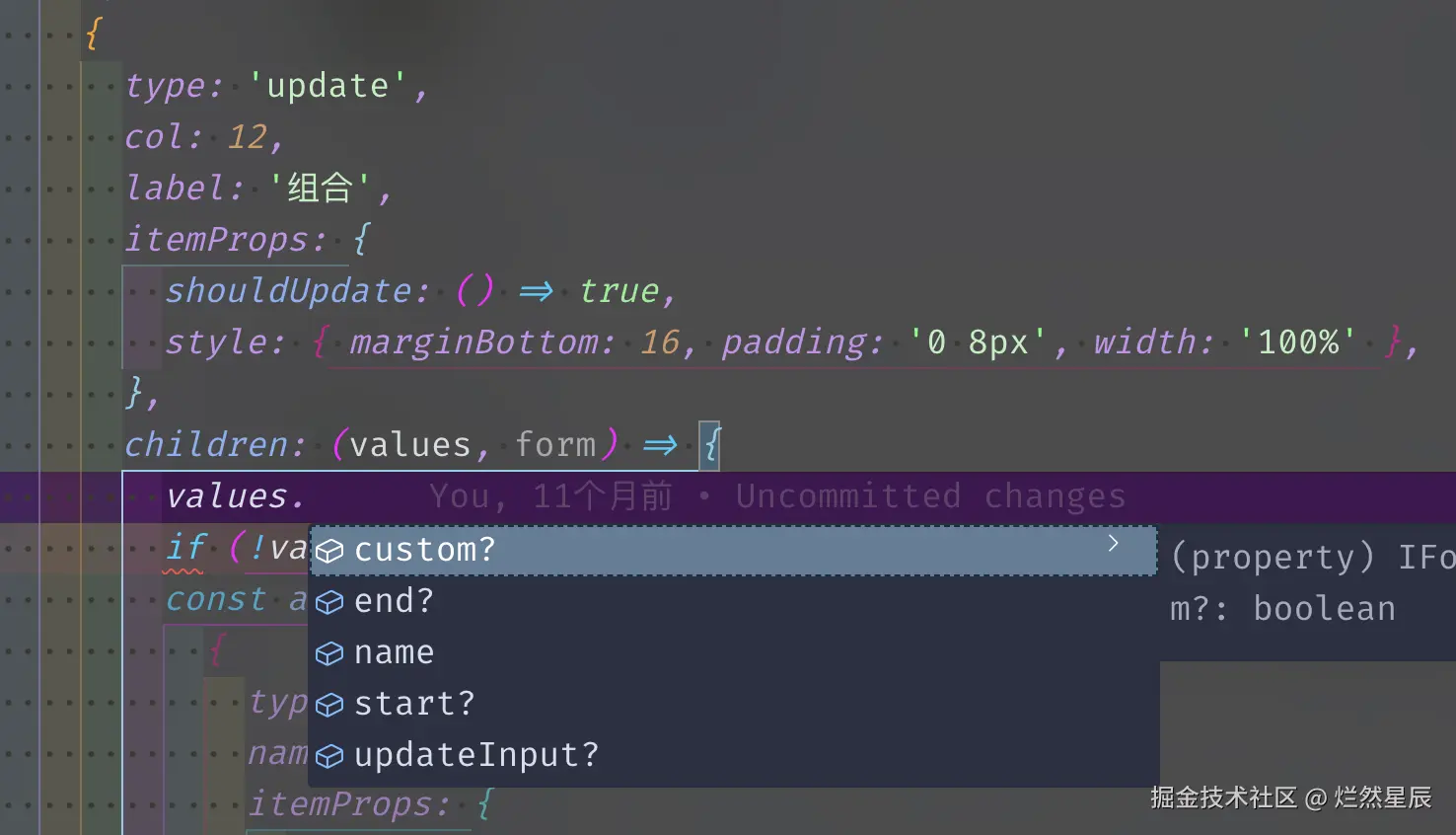Screen dimensions: 1456x835
Task: Click the marginBottom style key
Action: tap(473, 342)
